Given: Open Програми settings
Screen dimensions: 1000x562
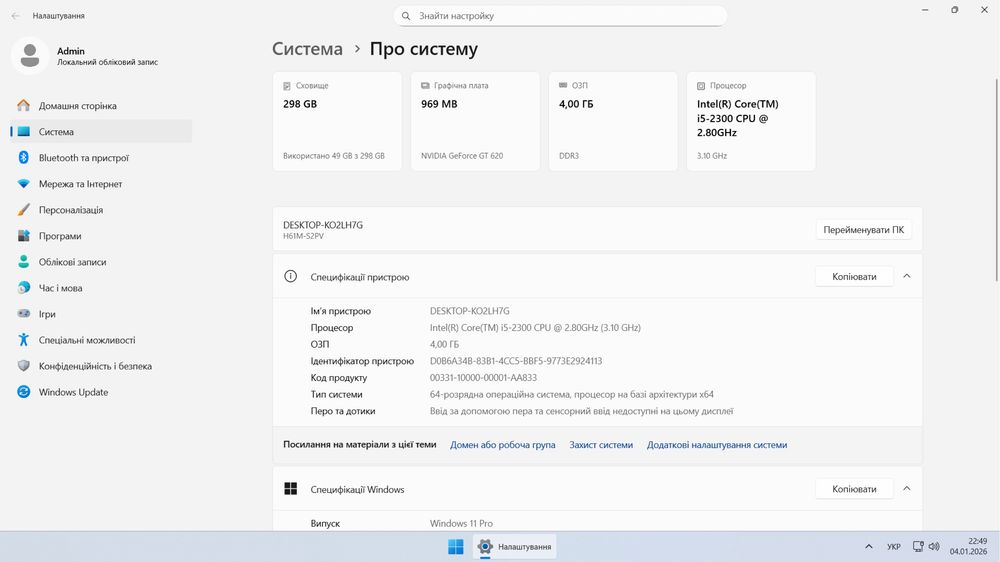Looking at the screenshot, I should tap(101, 236).
